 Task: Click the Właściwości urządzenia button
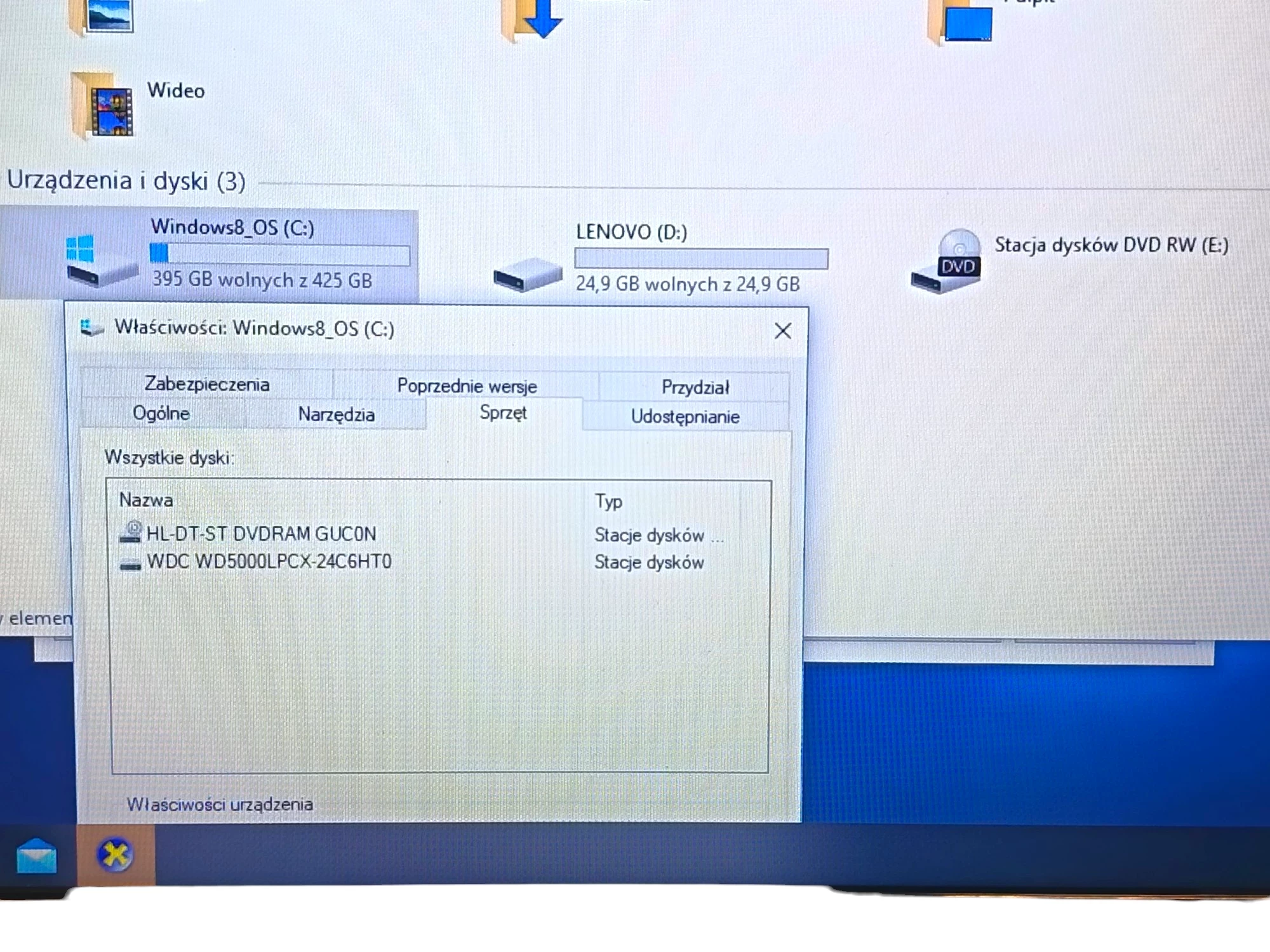[x=221, y=803]
